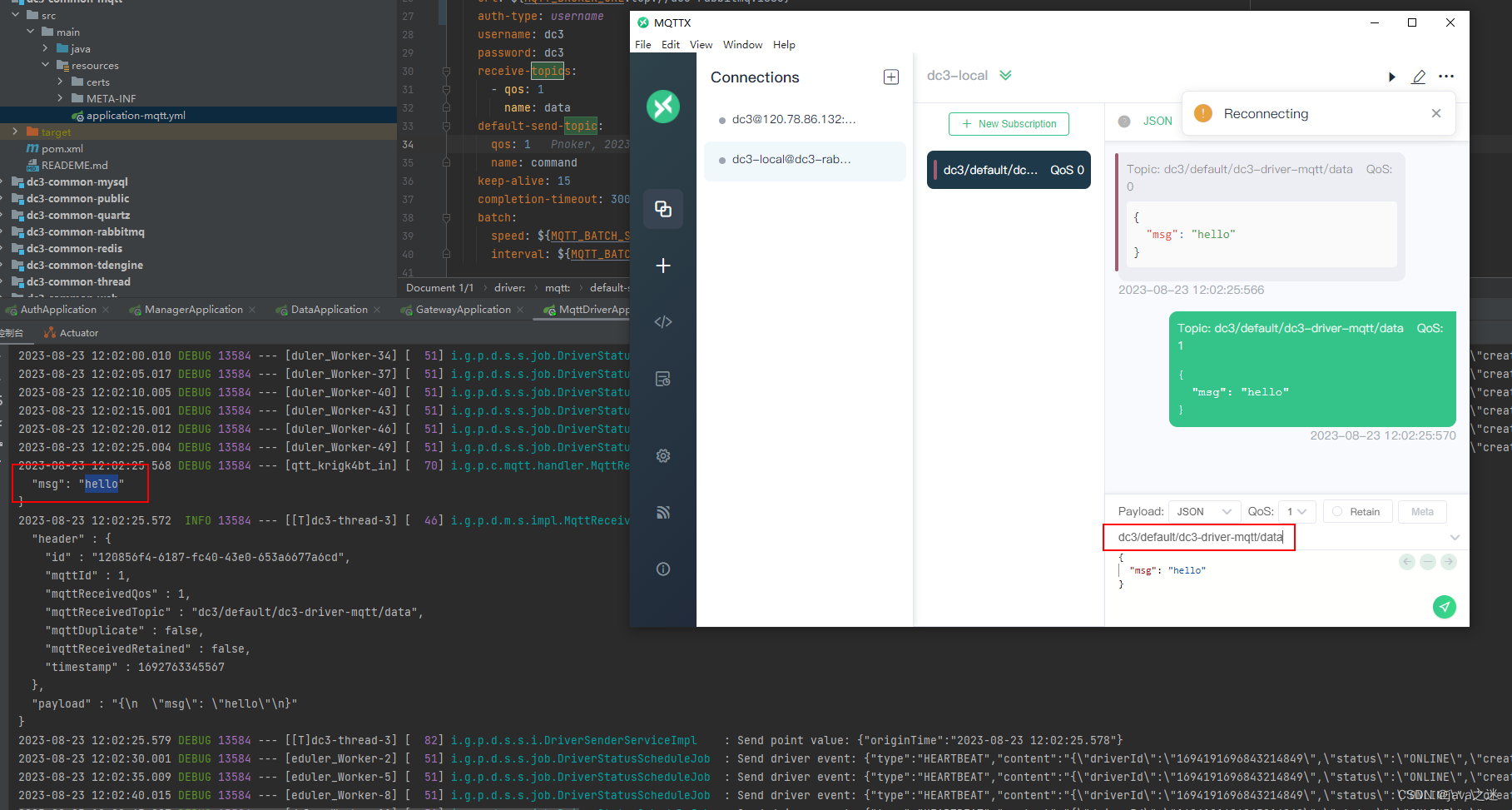
Task: Click the connect play arrow for dc3-local
Action: click(1392, 77)
